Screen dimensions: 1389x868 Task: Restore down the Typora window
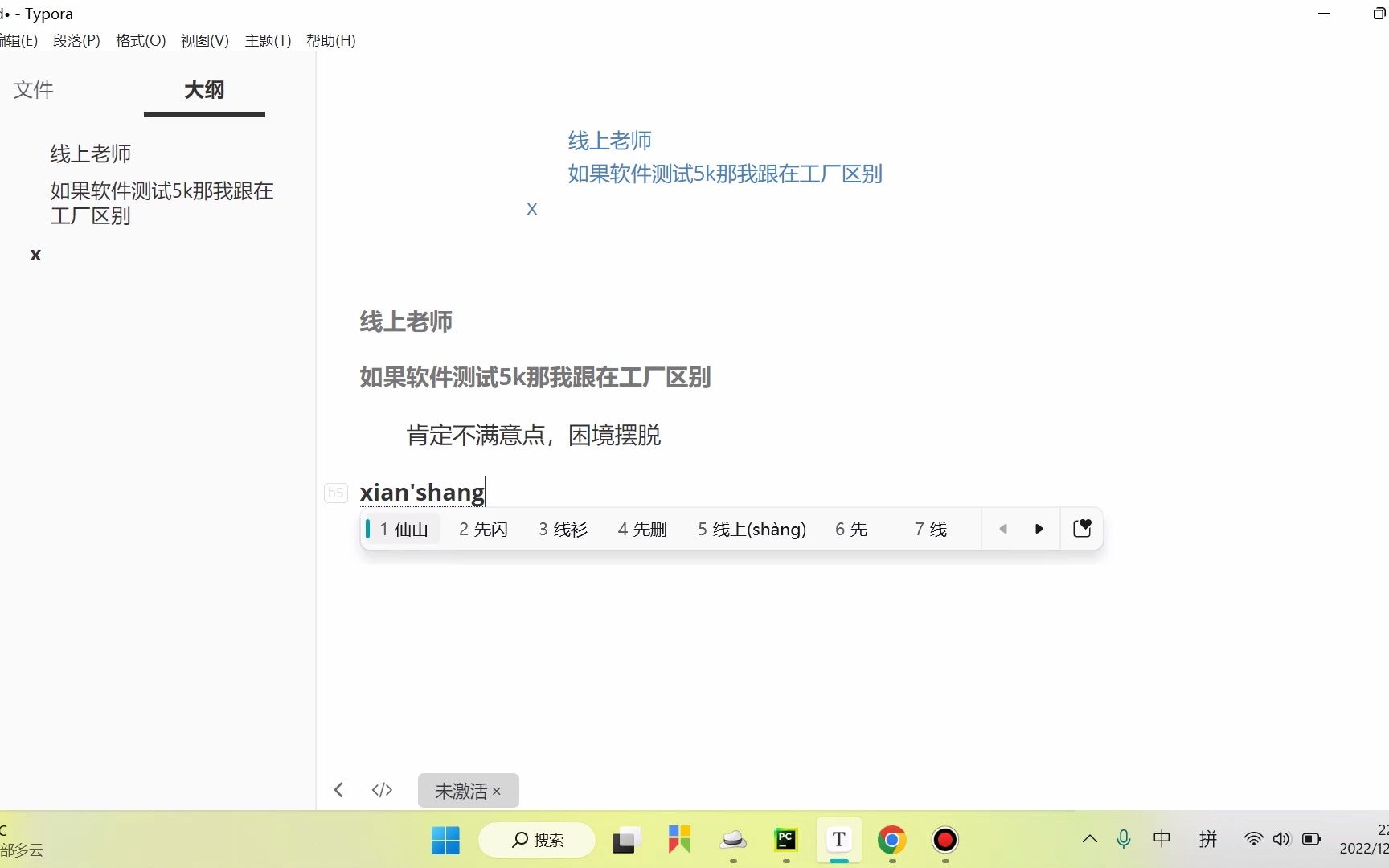tap(1379, 14)
